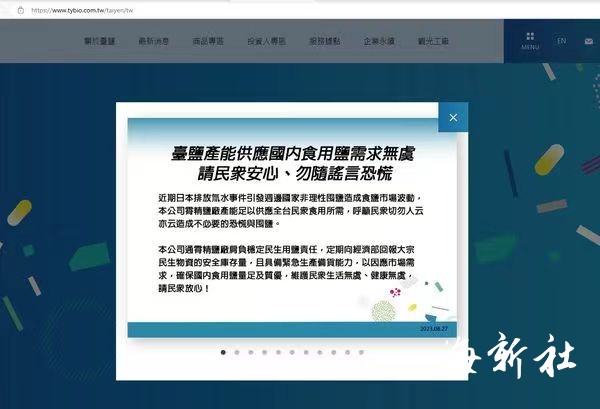
Task: Switch site language to EN
Action: (x=561, y=41)
